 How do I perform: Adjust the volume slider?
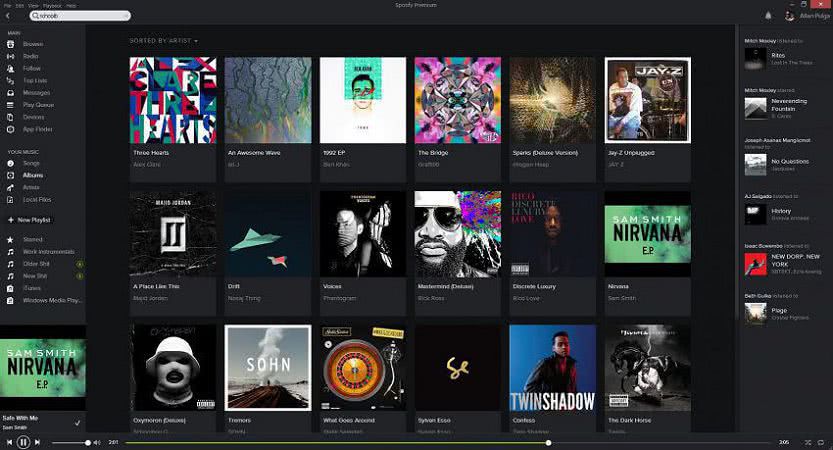point(70,442)
